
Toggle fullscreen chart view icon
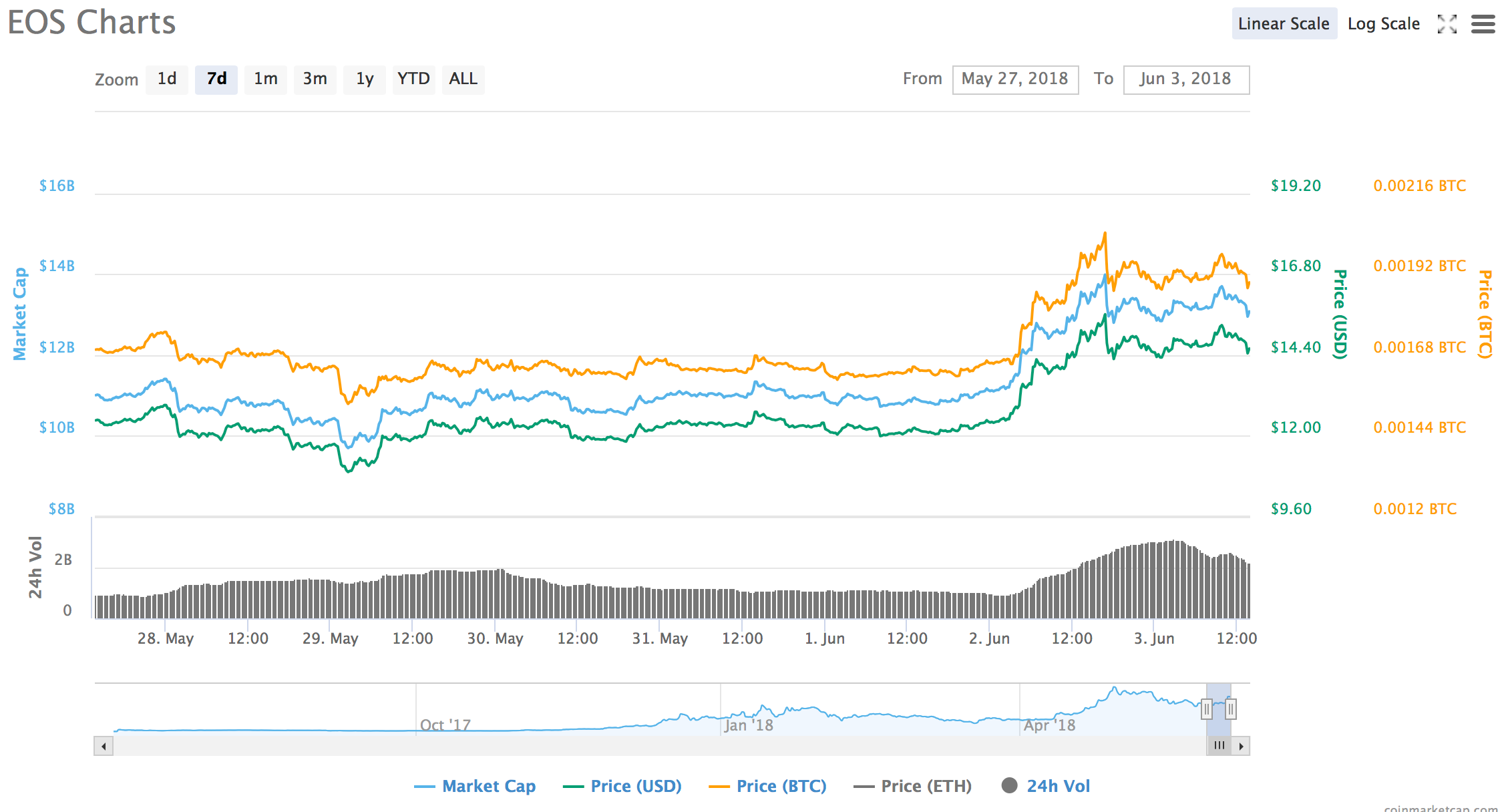pos(1447,24)
